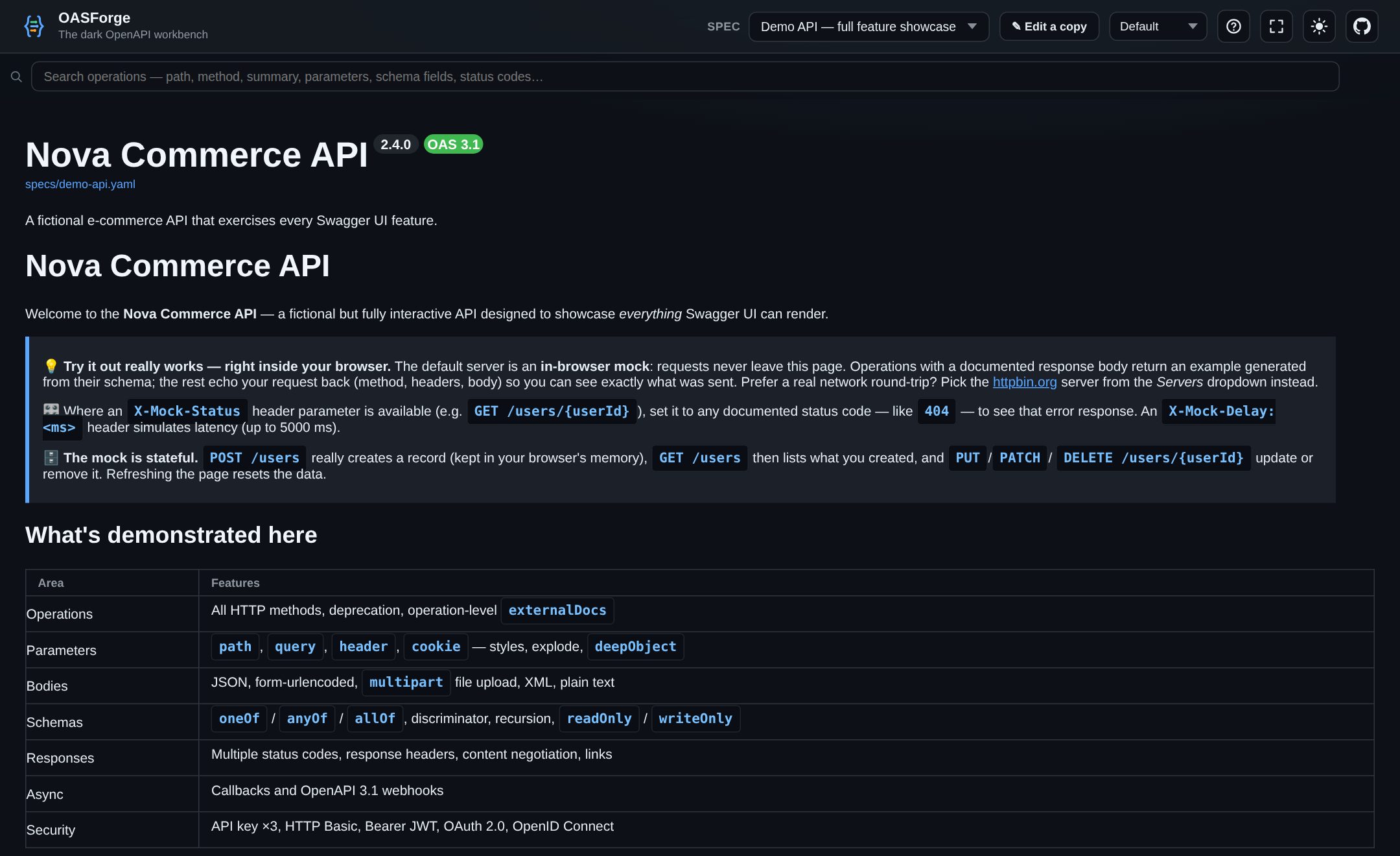Click the oneOf schema code tag
Screen dimensions: 1400x856
click(x=239, y=719)
